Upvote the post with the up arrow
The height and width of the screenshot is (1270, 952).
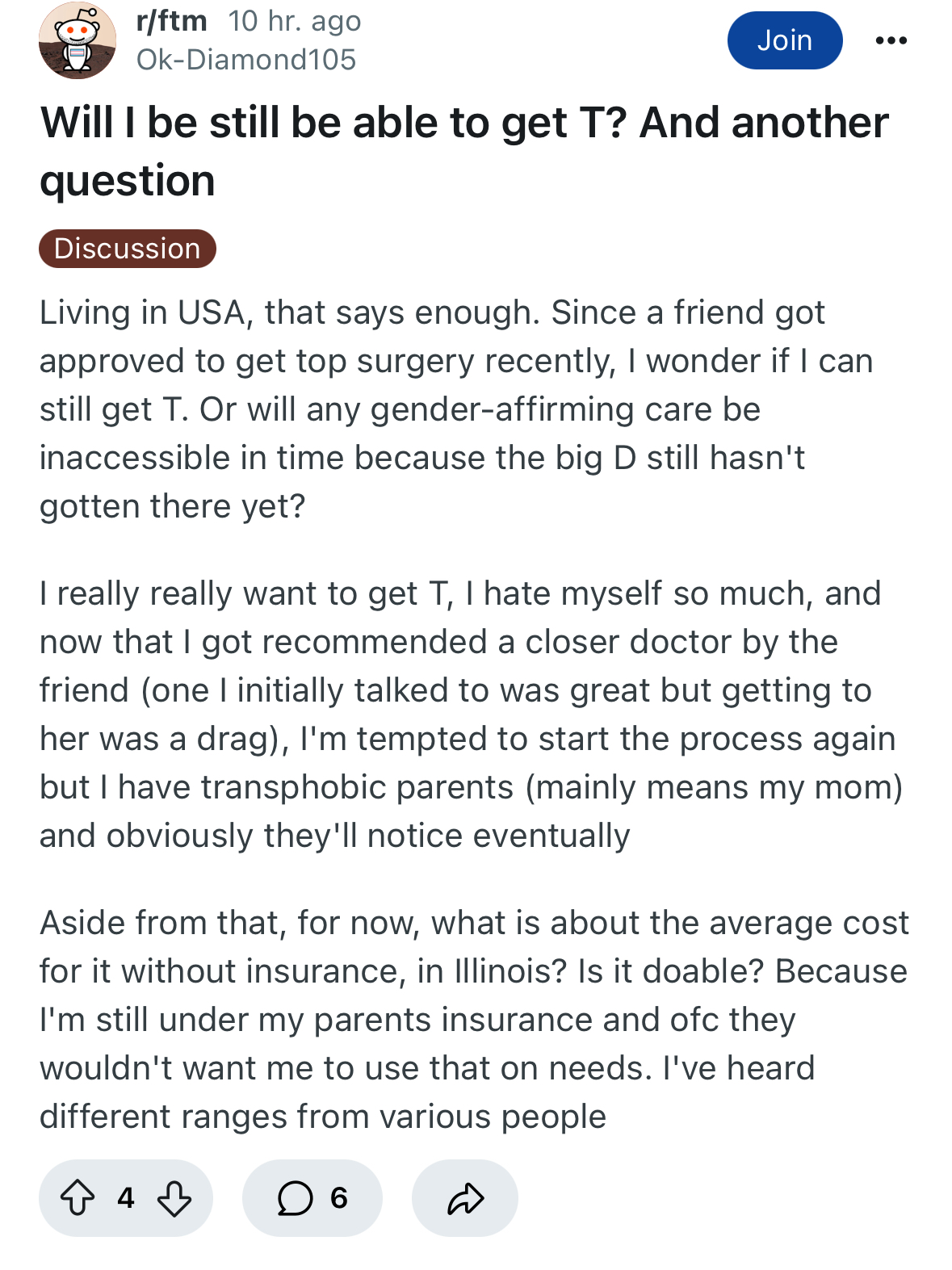[x=78, y=1197]
